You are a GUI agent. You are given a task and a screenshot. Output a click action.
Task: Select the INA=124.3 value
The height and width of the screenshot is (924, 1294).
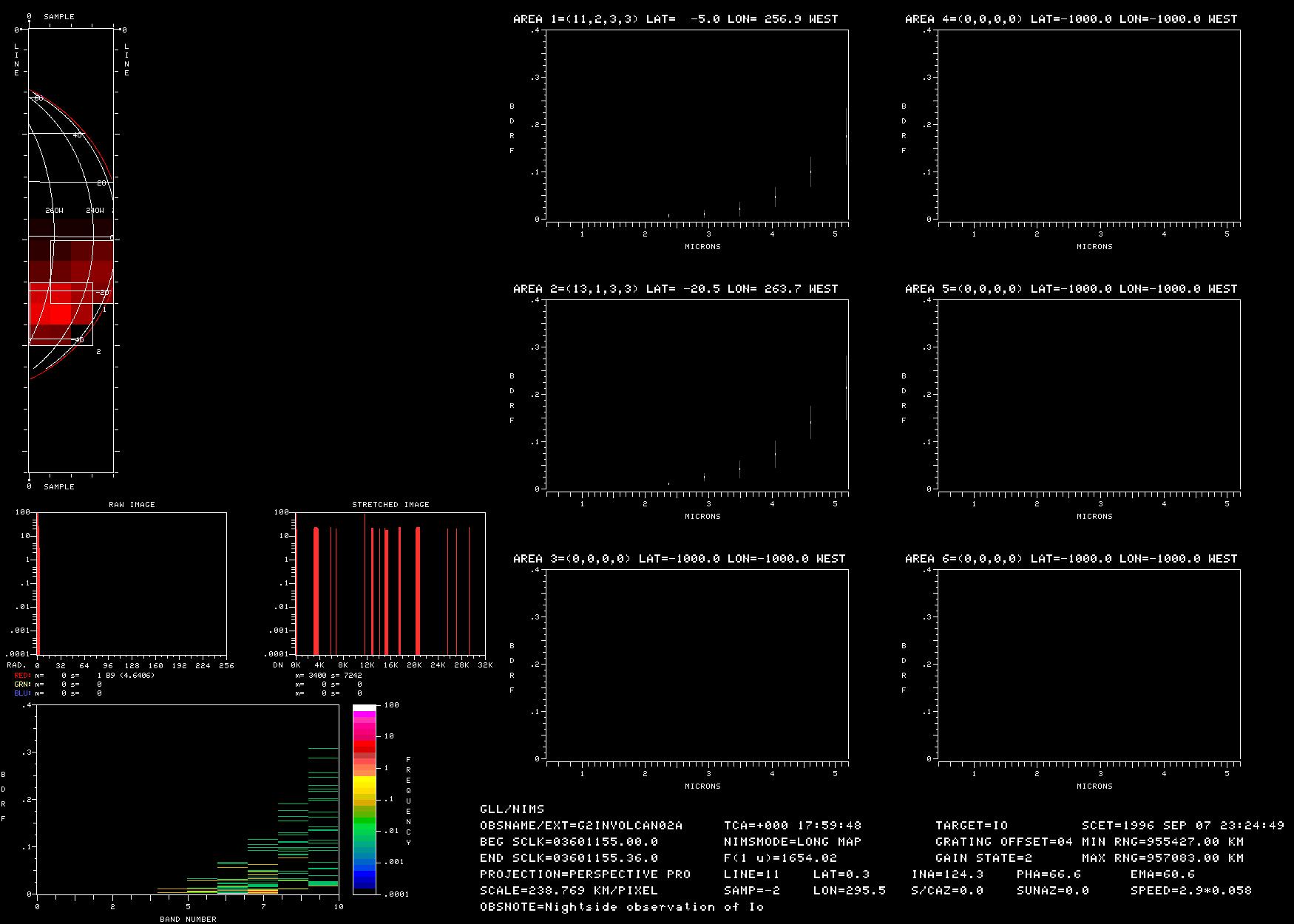click(948, 874)
